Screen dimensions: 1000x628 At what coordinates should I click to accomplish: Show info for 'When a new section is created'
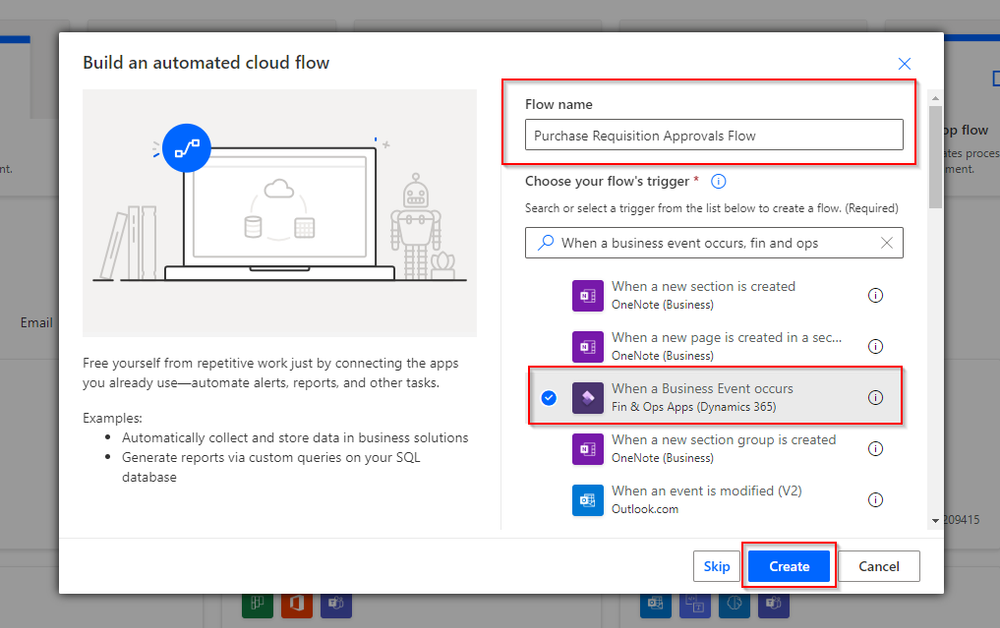[875, 295]
